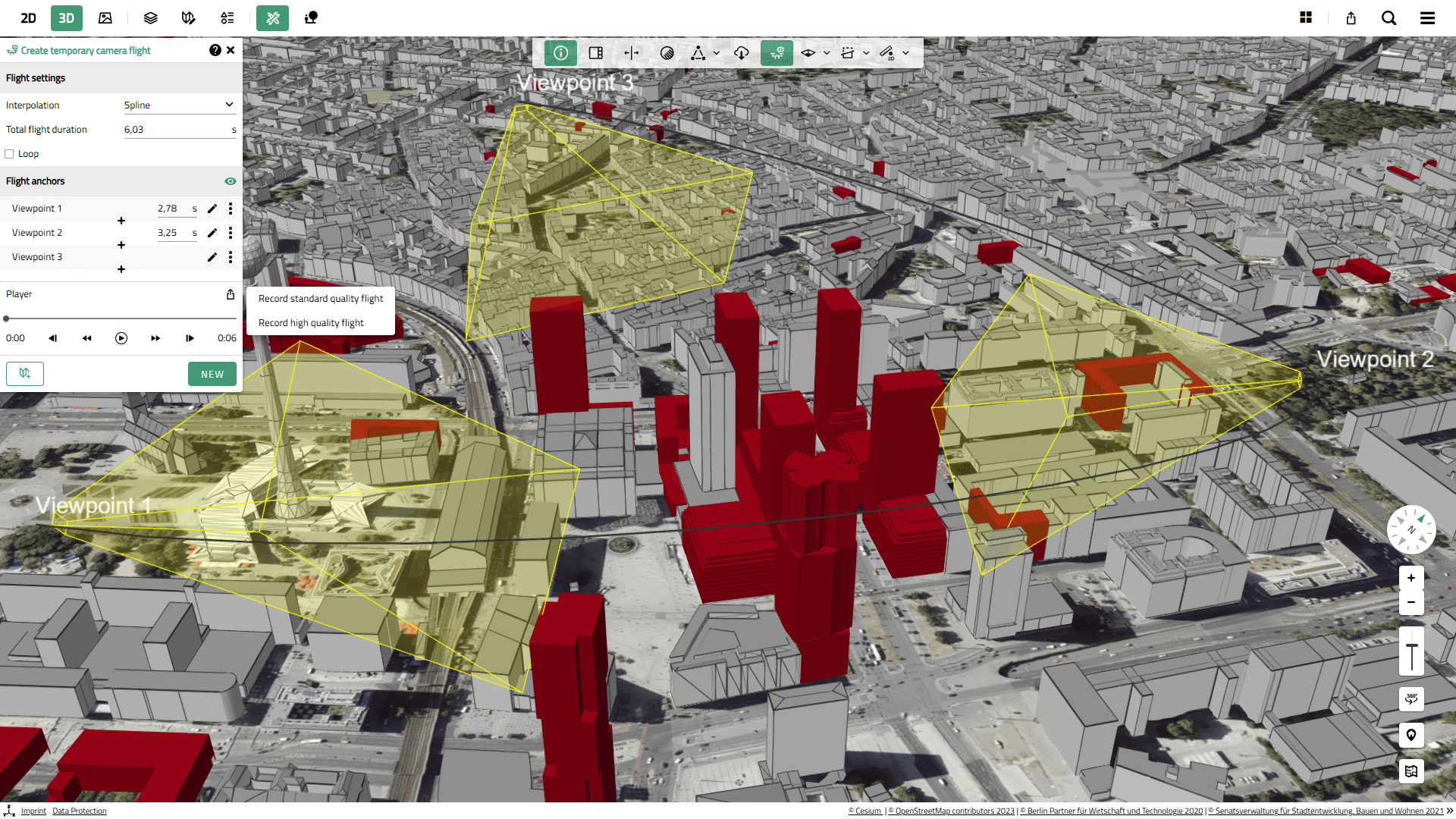This screenshot has width=1456, height=819.
Task: Click the pencil edit for Viewpoint 2
Action: tap(212, 233)
